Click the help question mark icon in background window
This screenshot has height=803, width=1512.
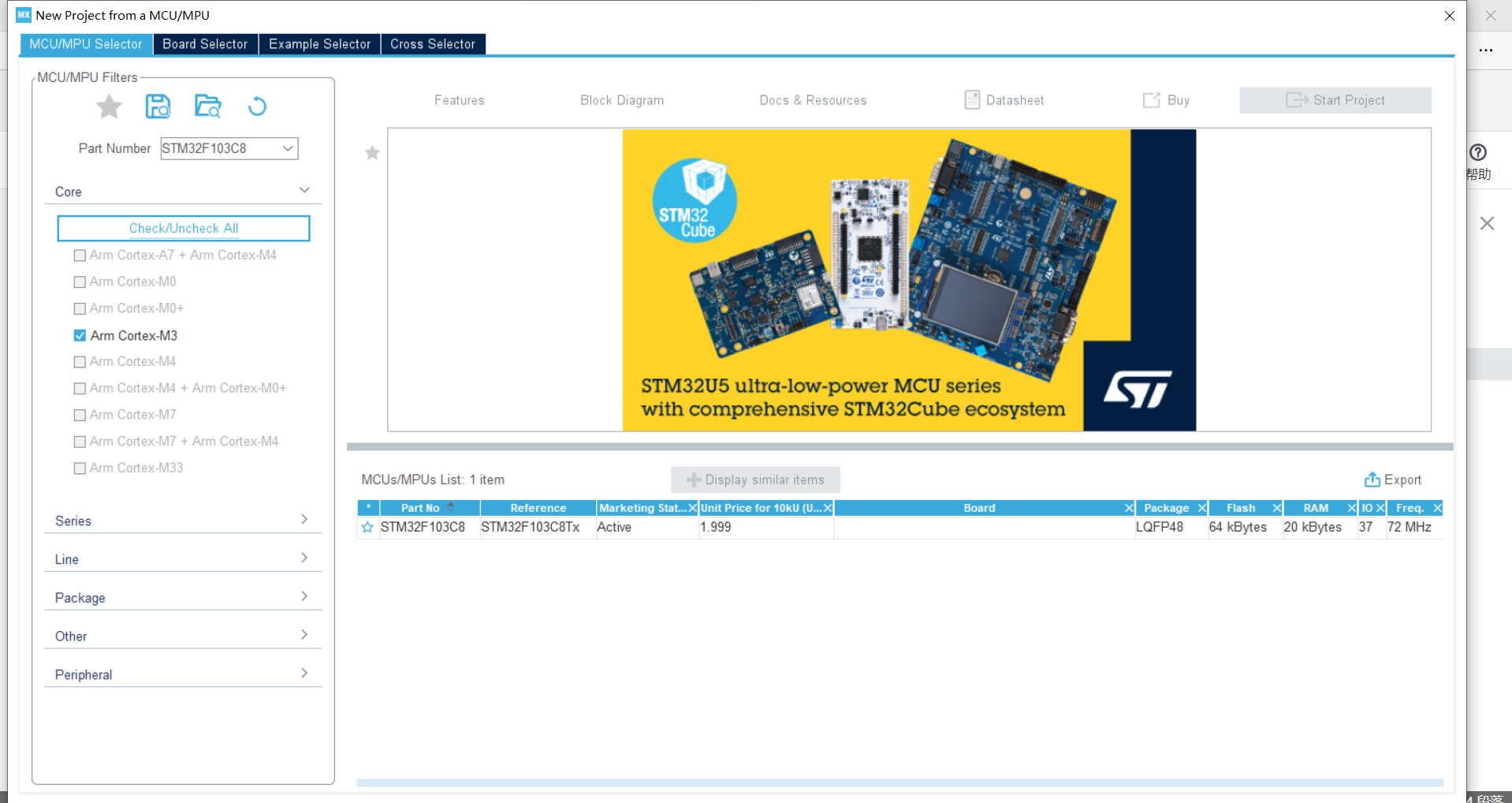1478,152
